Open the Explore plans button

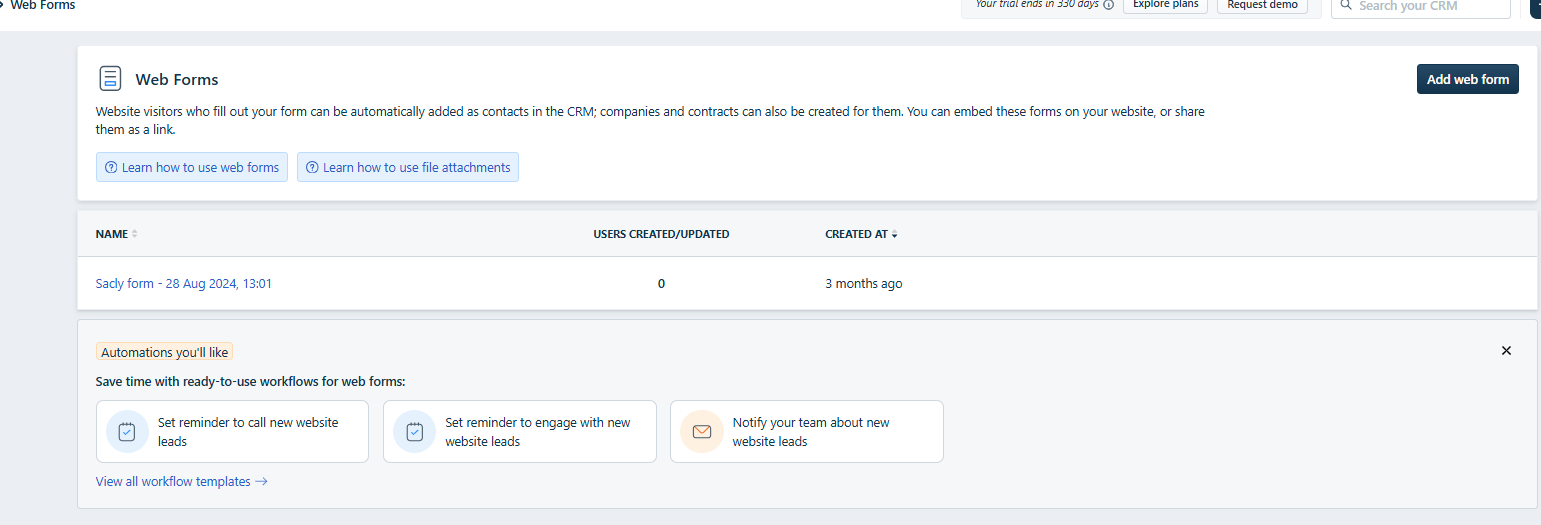[x=1165, y=5]
